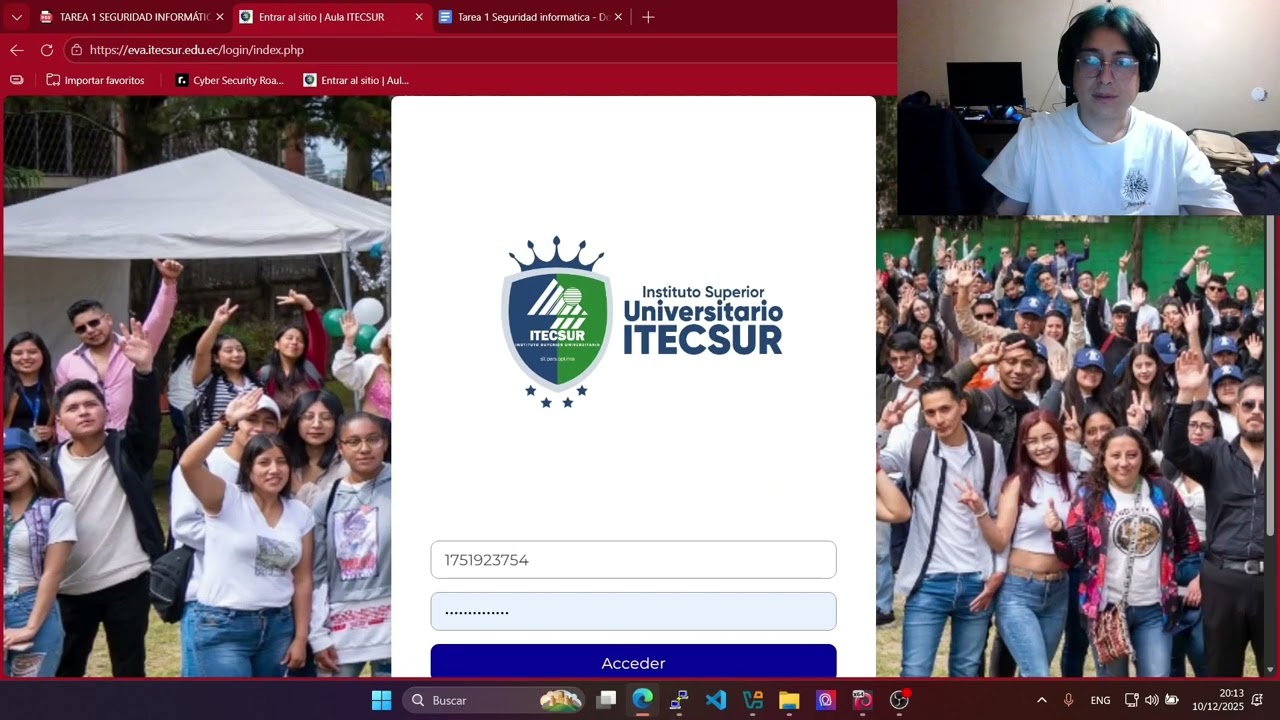Image resolution: width=1280 pixels, height=720 pixels.
Task: Open Importar favoritos bookmark
Action: [96, 80]
